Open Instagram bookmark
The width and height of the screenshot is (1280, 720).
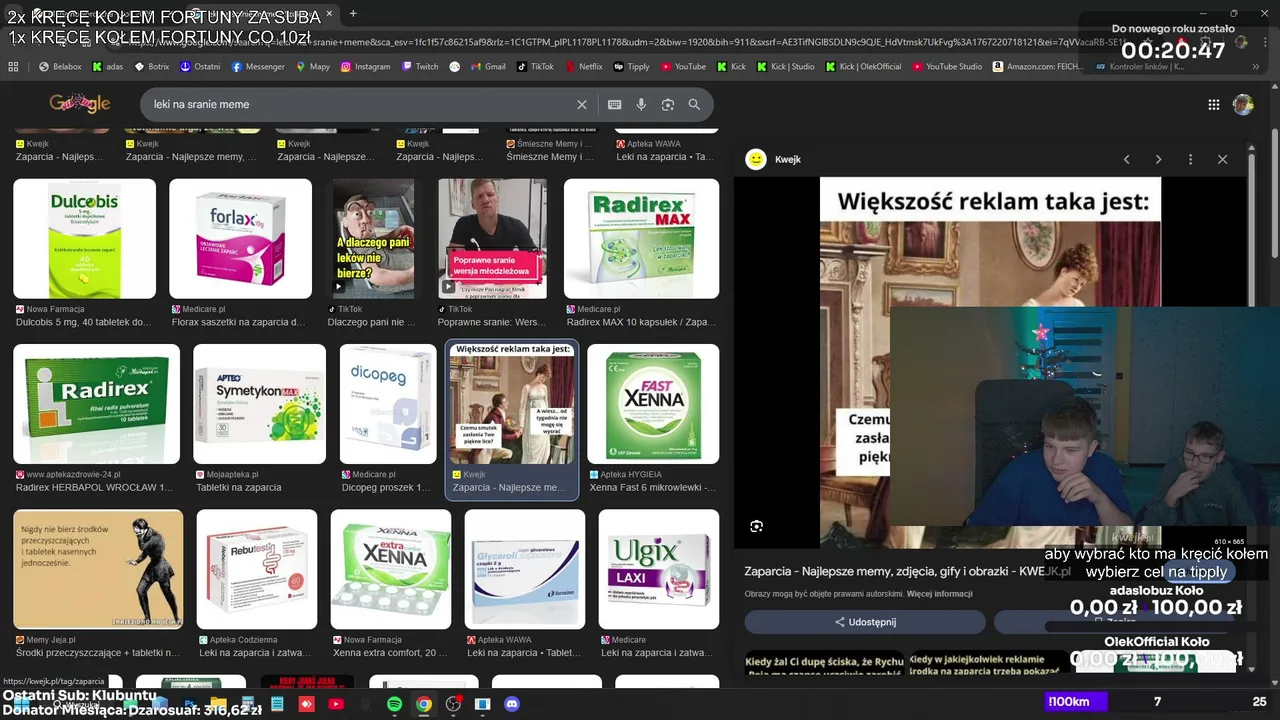pyautogui.click(x=366, y=67)
